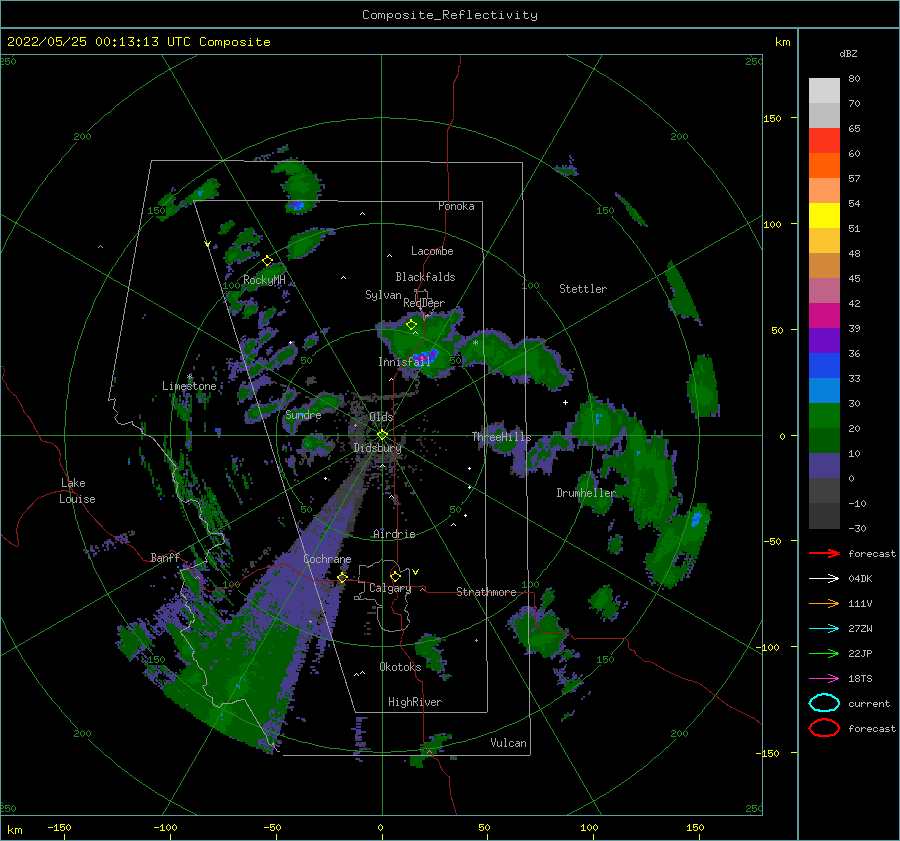Pick the magenta 39–42 dBZ color swatch

(x=824, y=316)
